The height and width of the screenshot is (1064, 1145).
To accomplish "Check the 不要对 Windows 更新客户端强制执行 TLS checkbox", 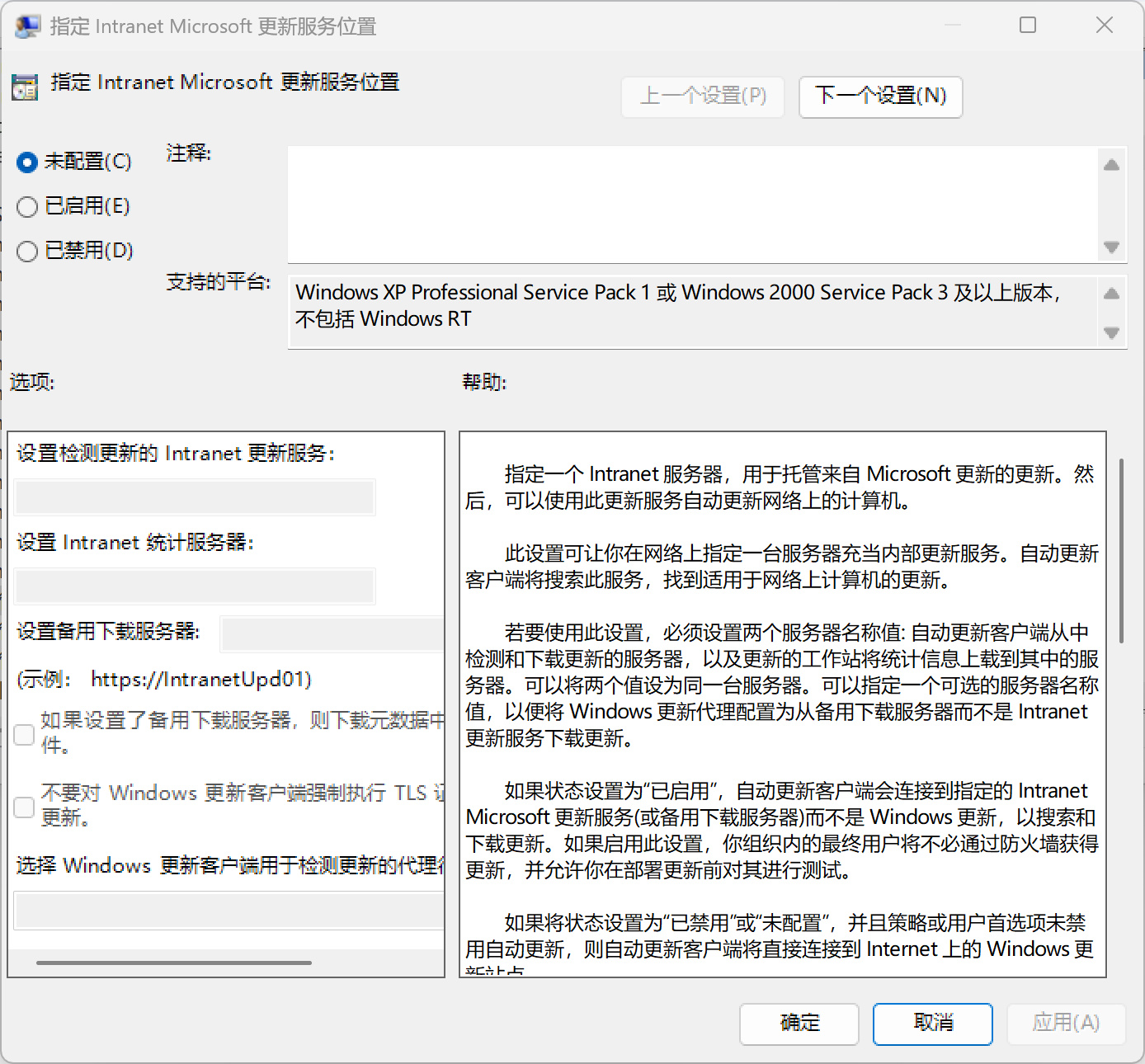I will click(x=25, y=807).
